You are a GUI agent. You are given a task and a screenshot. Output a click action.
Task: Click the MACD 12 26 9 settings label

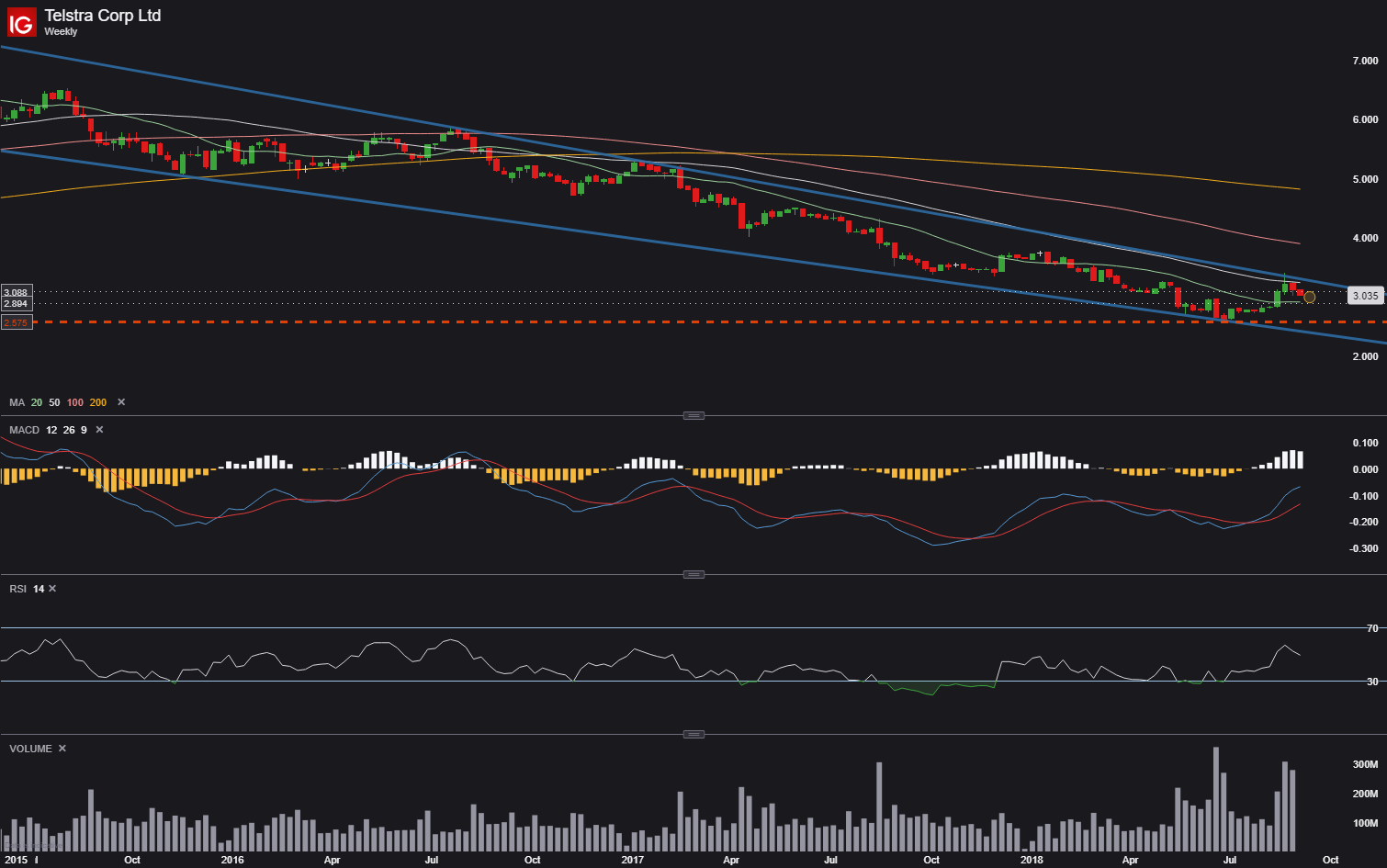pyautogui.click(x=49, y=430)
